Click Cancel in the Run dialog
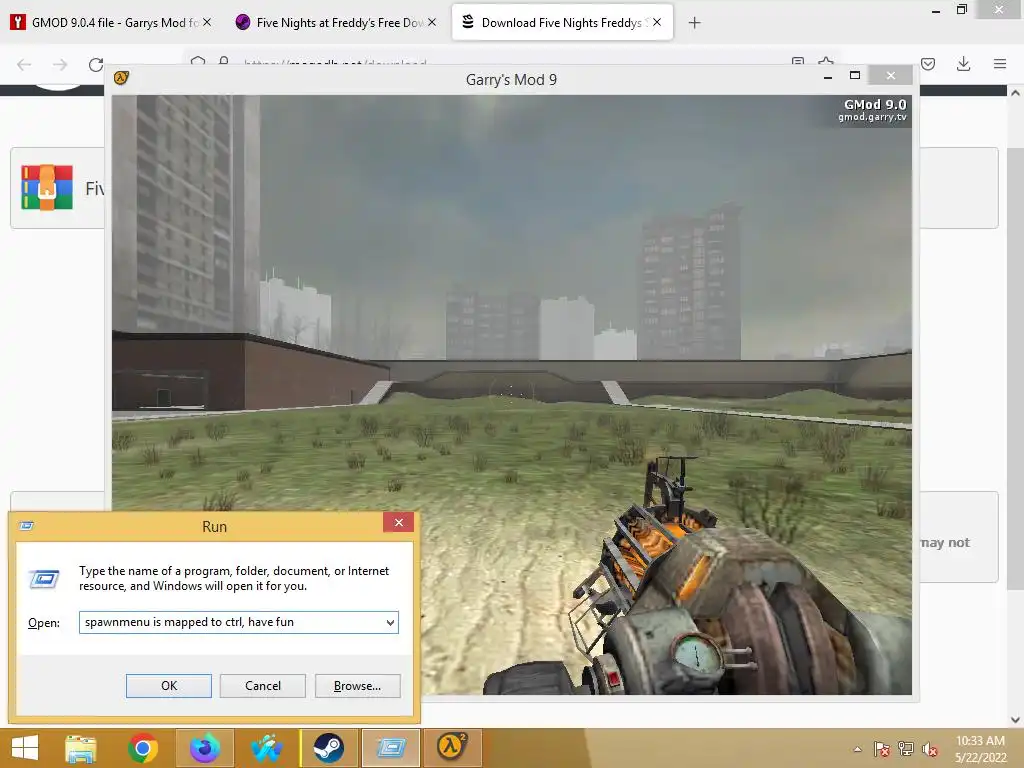 point(263,686)
